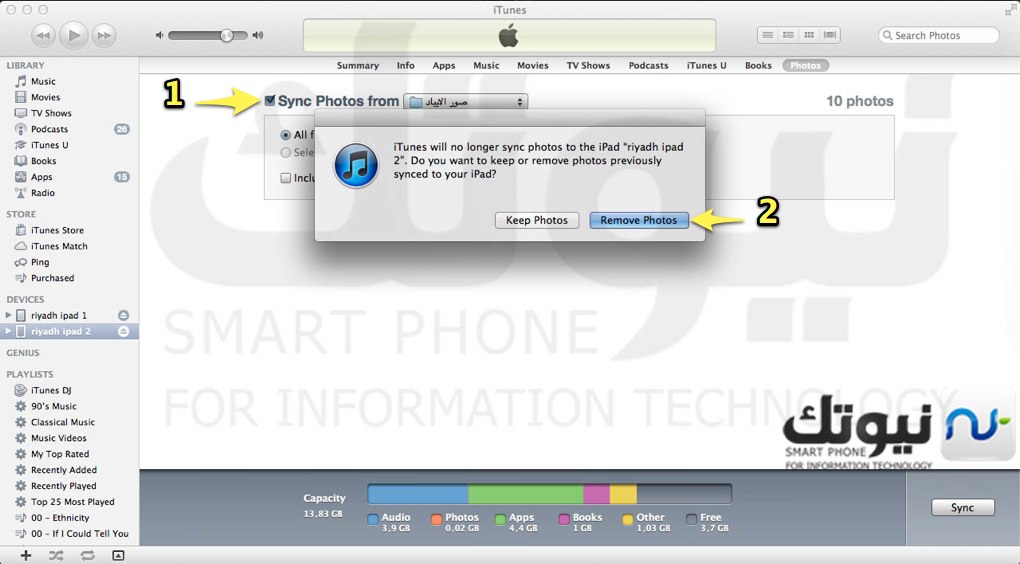
Task: Open the My Top Rated playlist
Action: click(60, 454)
